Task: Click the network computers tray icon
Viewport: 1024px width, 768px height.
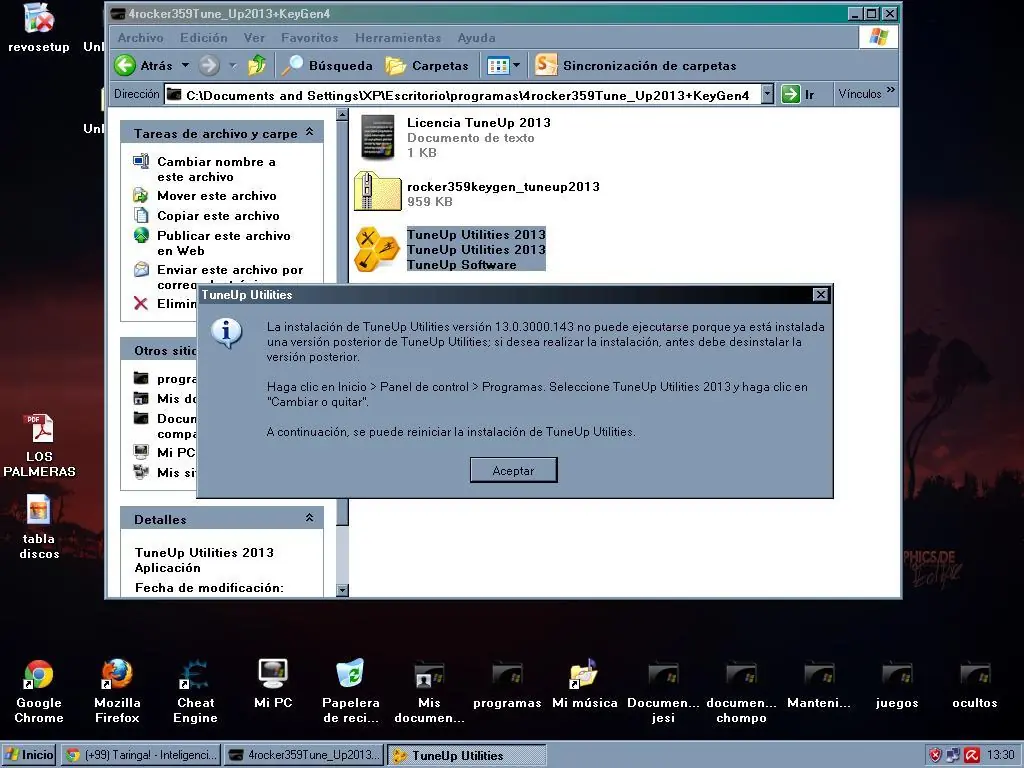Action: pos(953,755)
